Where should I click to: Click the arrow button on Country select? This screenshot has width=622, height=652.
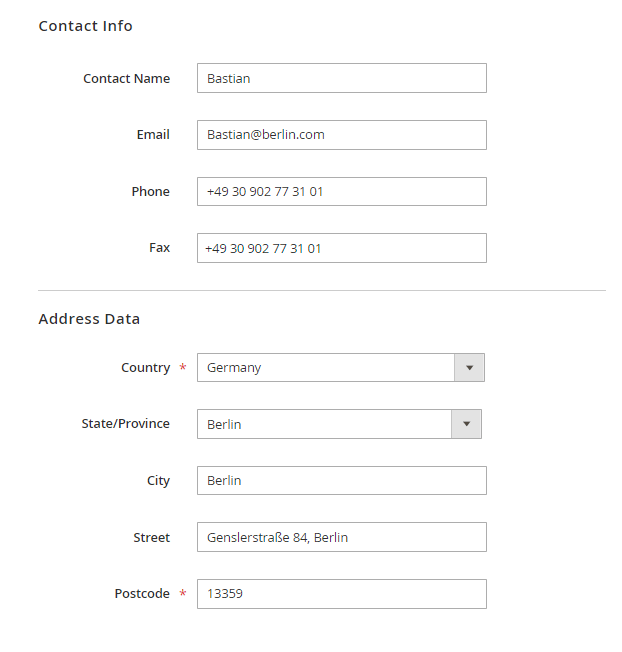point(469,368)
